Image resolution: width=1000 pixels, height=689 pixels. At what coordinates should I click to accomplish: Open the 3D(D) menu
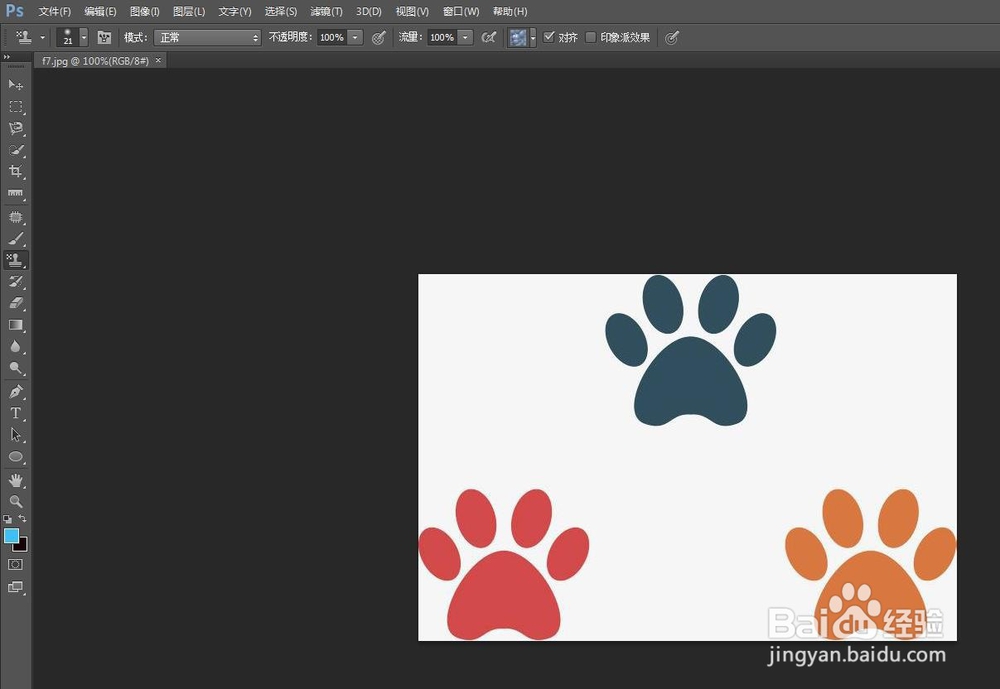click(x=369, y=11)
